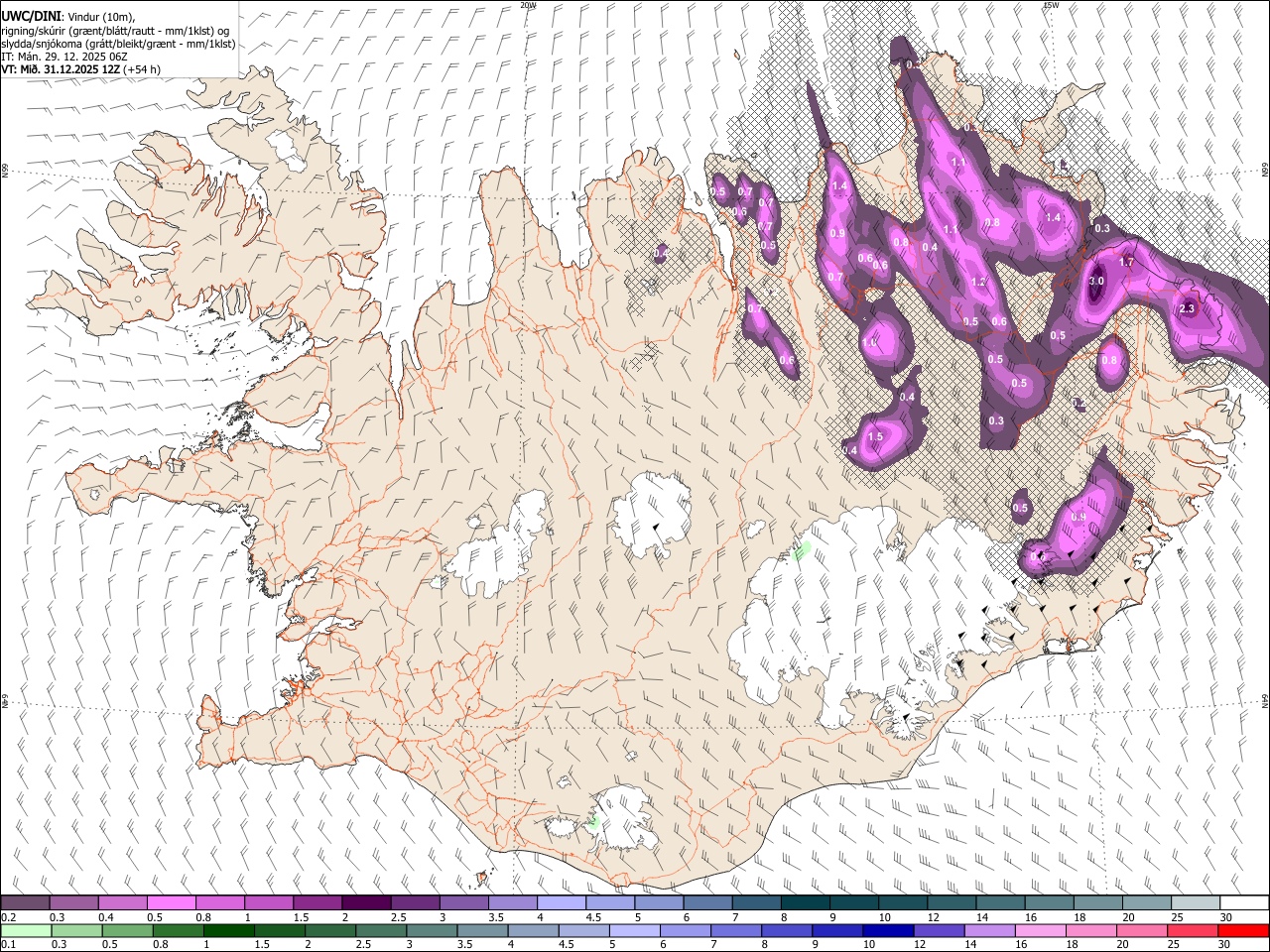Screen dimensions: 1270x952
Task: Click the '15W' longitude label
Action: tap(1051, 5)
